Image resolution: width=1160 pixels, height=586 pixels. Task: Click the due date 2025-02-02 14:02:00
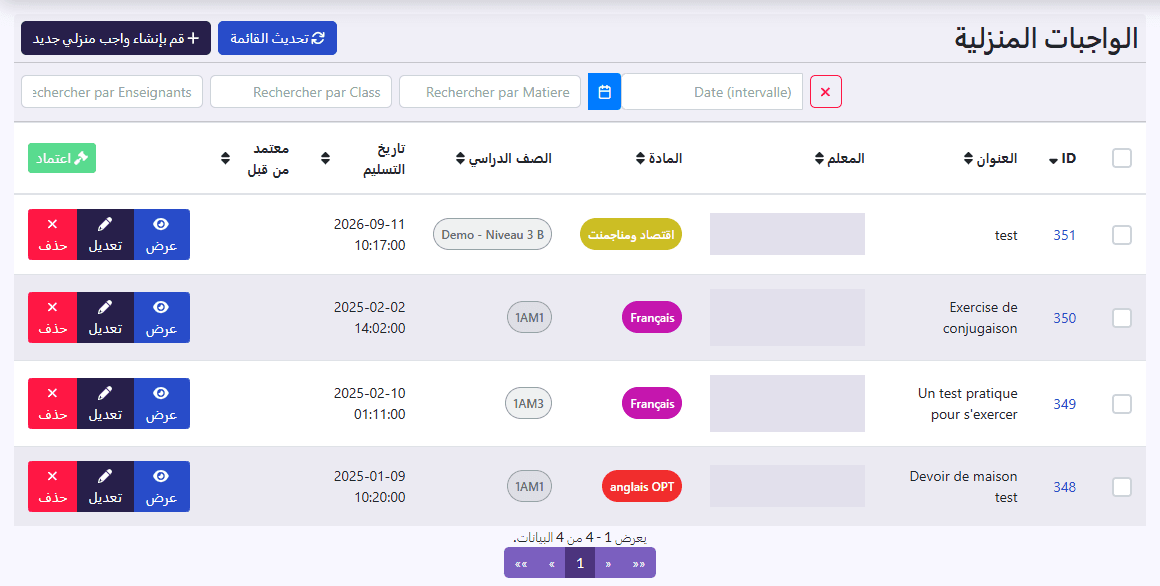point(369,317)
